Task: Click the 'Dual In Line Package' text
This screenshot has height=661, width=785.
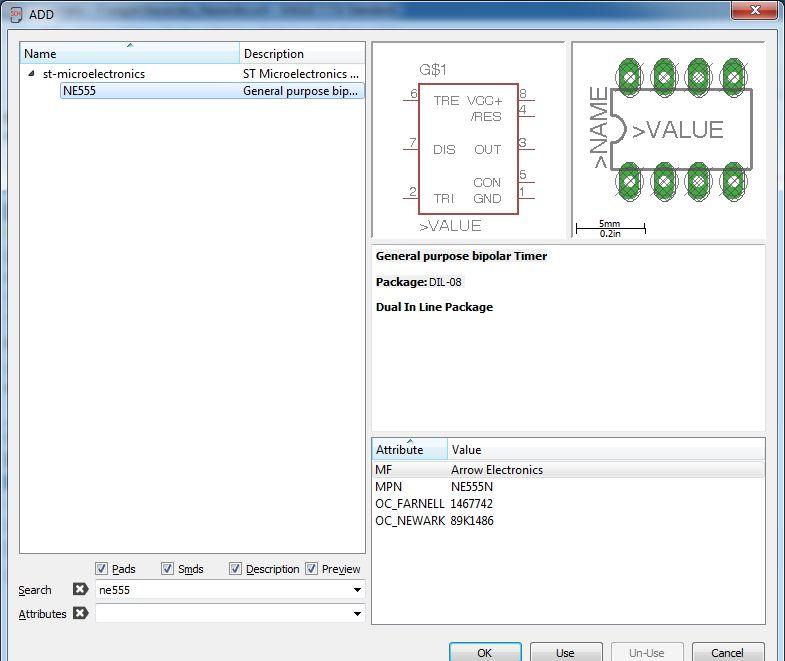Action: (x=434, y=307)
